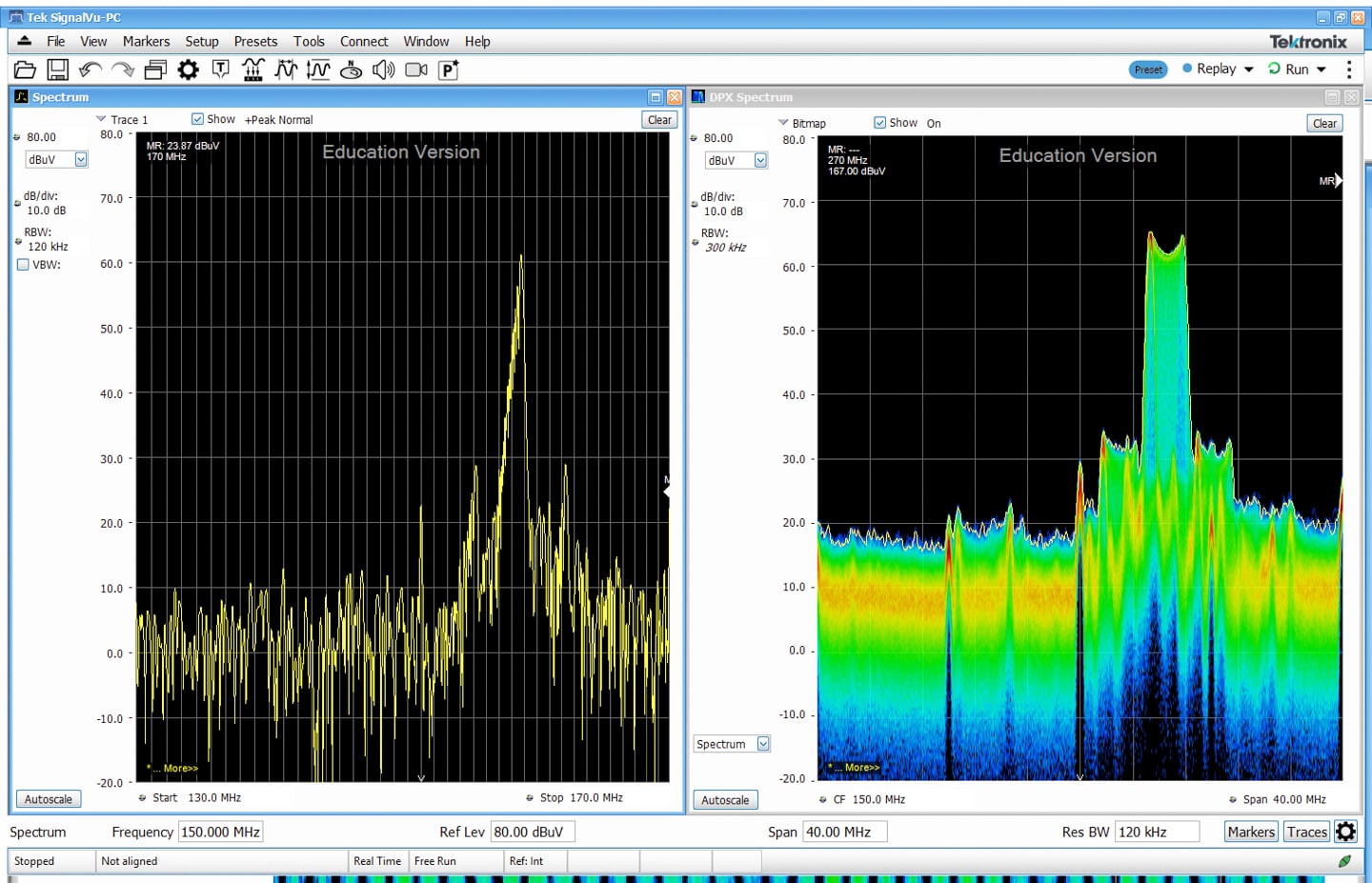Click the Traces button at bottom
This screenshot has width=1372, height=883.
[x=1307, y=832]
